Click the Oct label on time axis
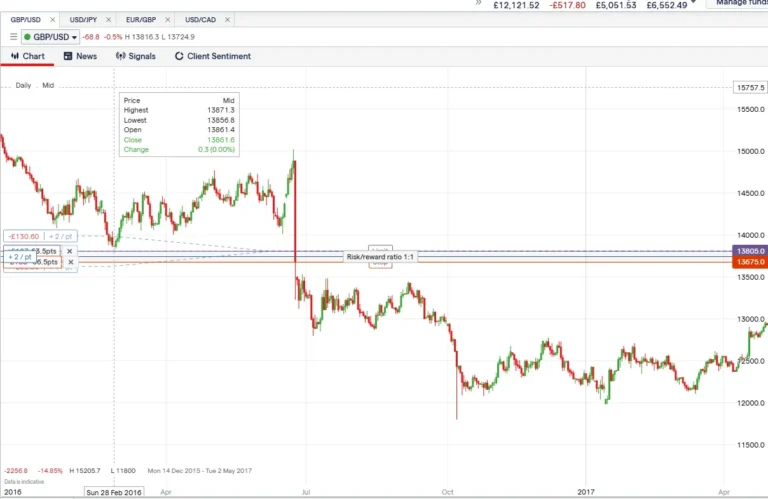This screenshot has width=768, height=499. [x=448, y=492]
